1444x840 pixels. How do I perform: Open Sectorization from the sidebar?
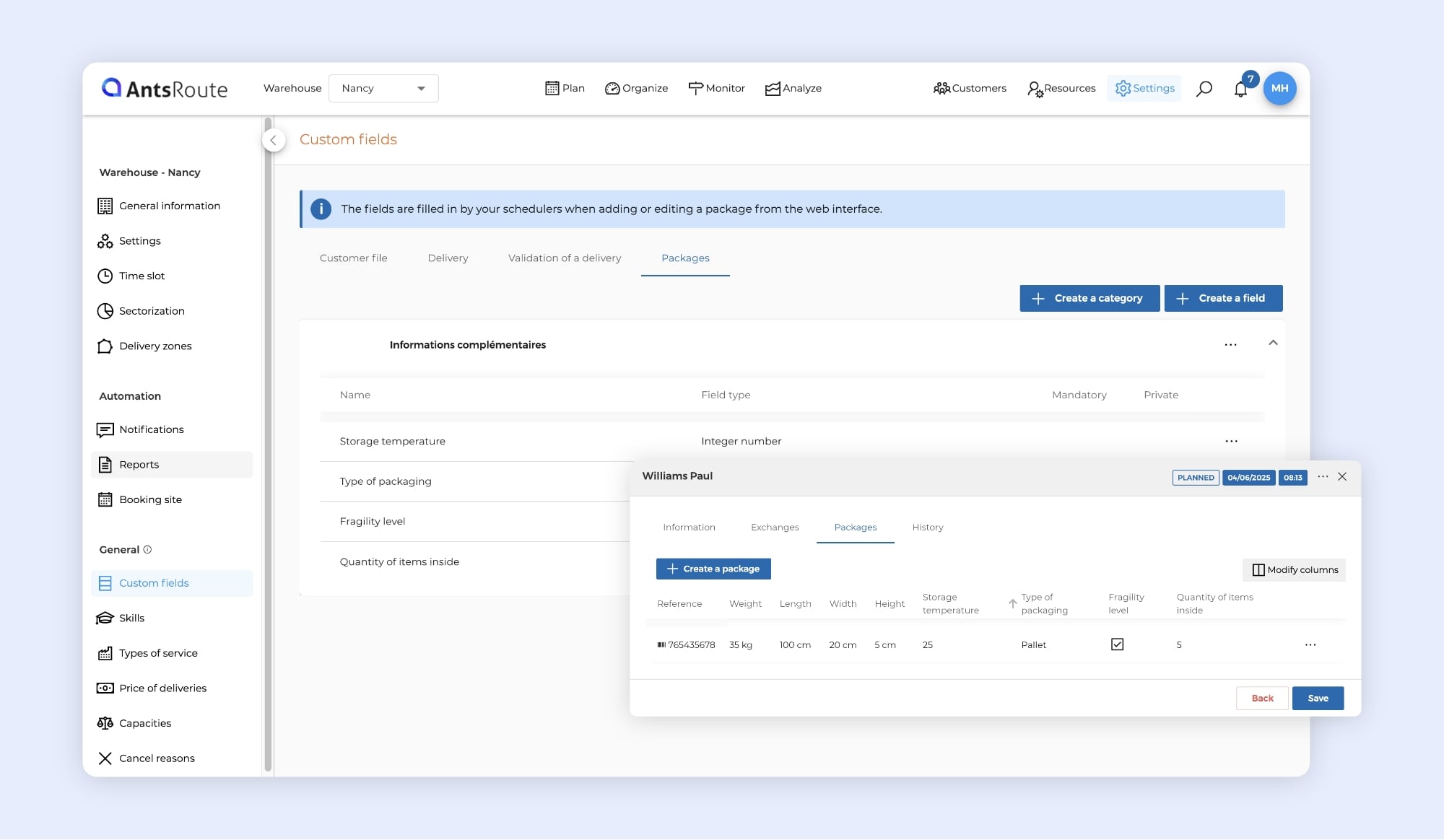coord(152,311)
